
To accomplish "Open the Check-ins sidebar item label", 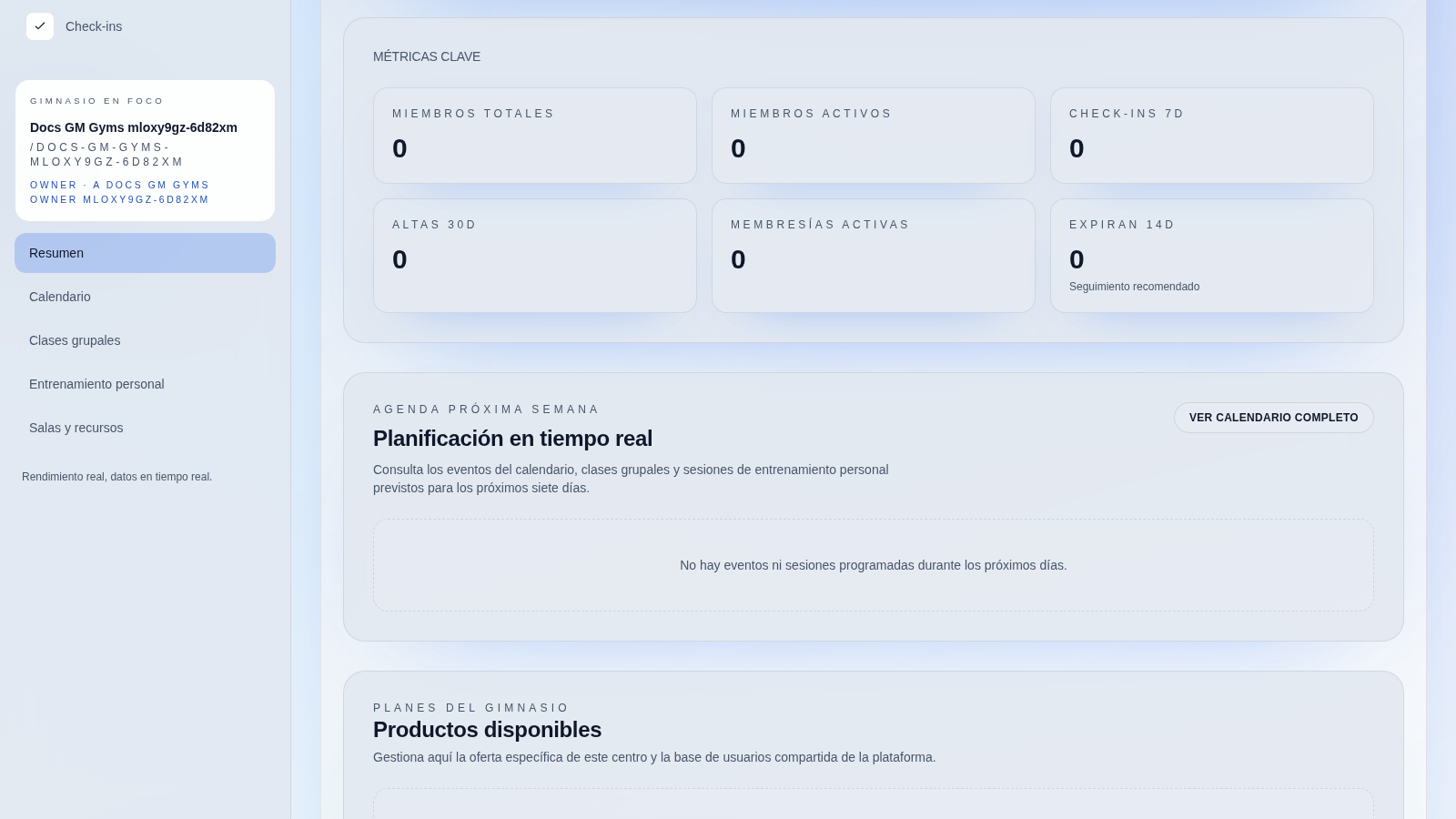I will tap(94, 26).
